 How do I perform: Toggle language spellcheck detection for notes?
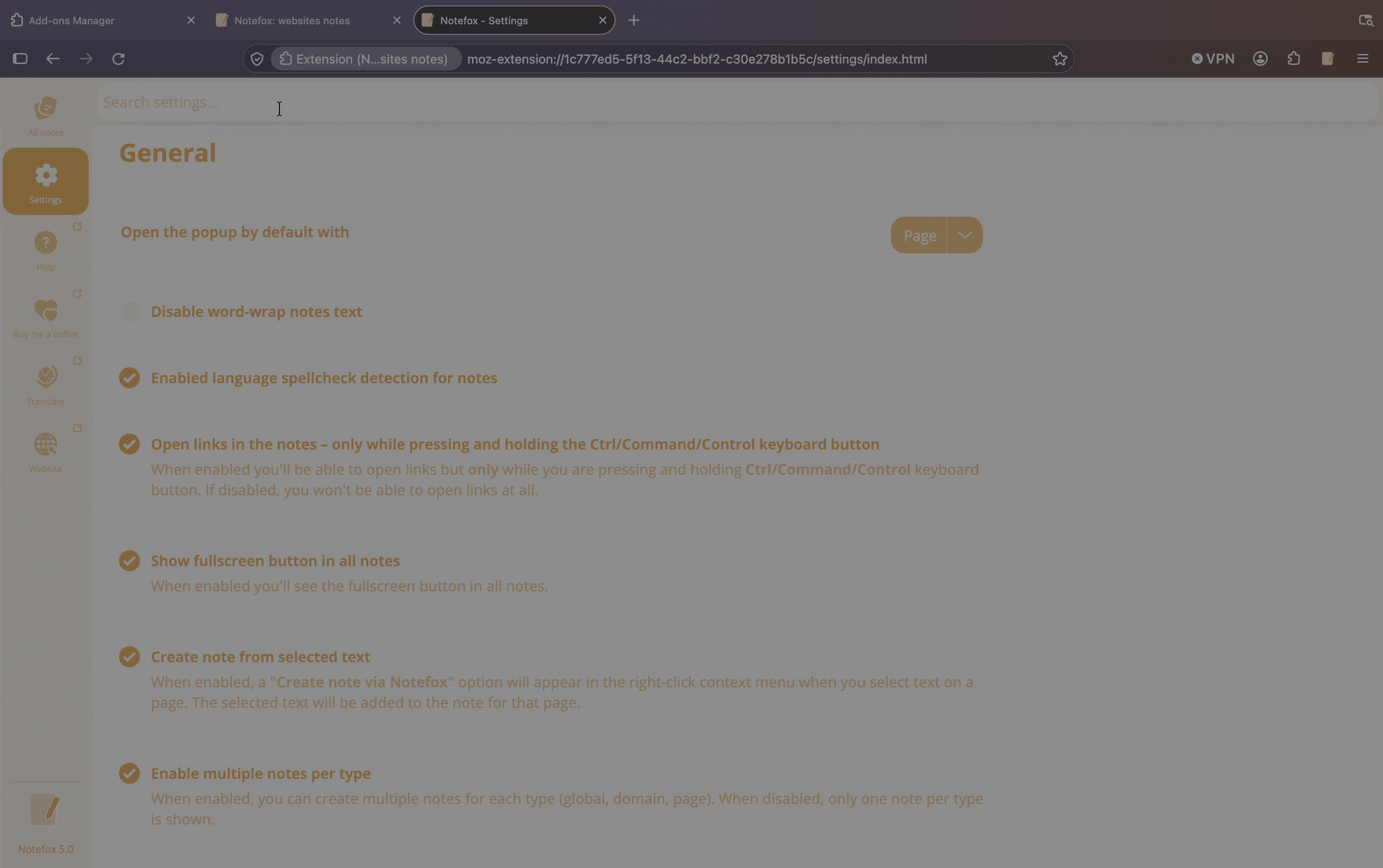tap(129, 378)
